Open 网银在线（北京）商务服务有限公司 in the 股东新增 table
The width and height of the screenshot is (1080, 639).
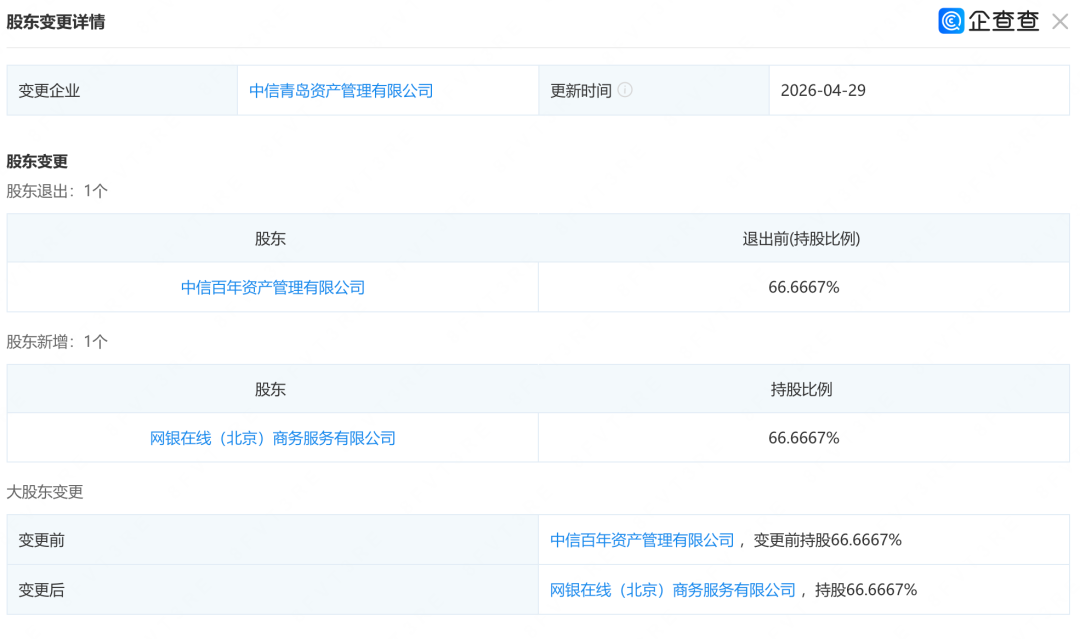coord(273,438)
